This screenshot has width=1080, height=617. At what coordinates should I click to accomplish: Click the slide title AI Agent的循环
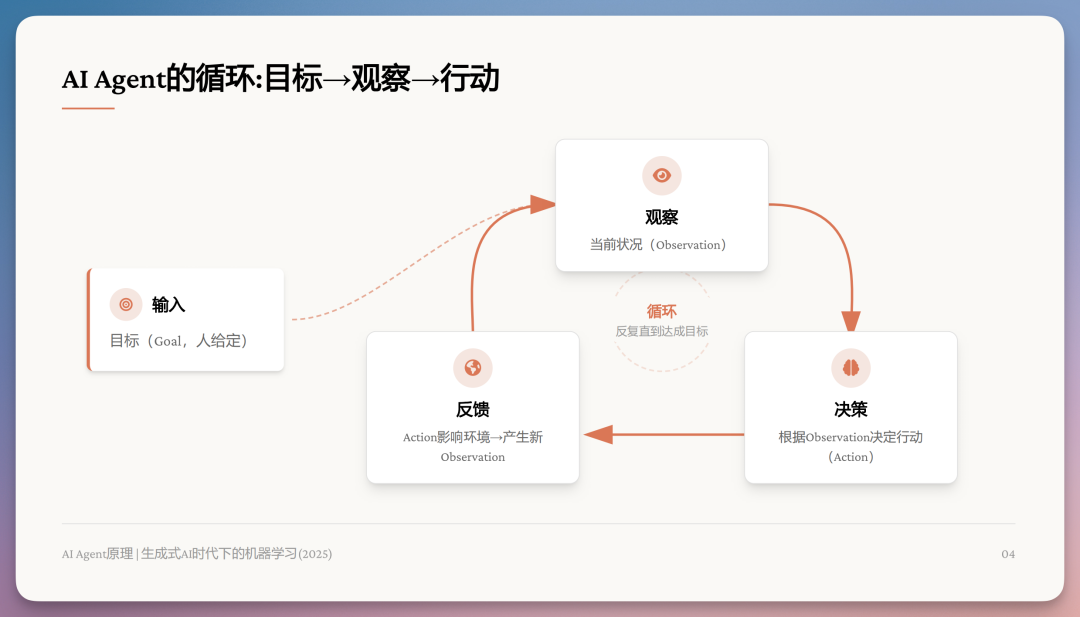pyautogui.click(x=283, y=78)
